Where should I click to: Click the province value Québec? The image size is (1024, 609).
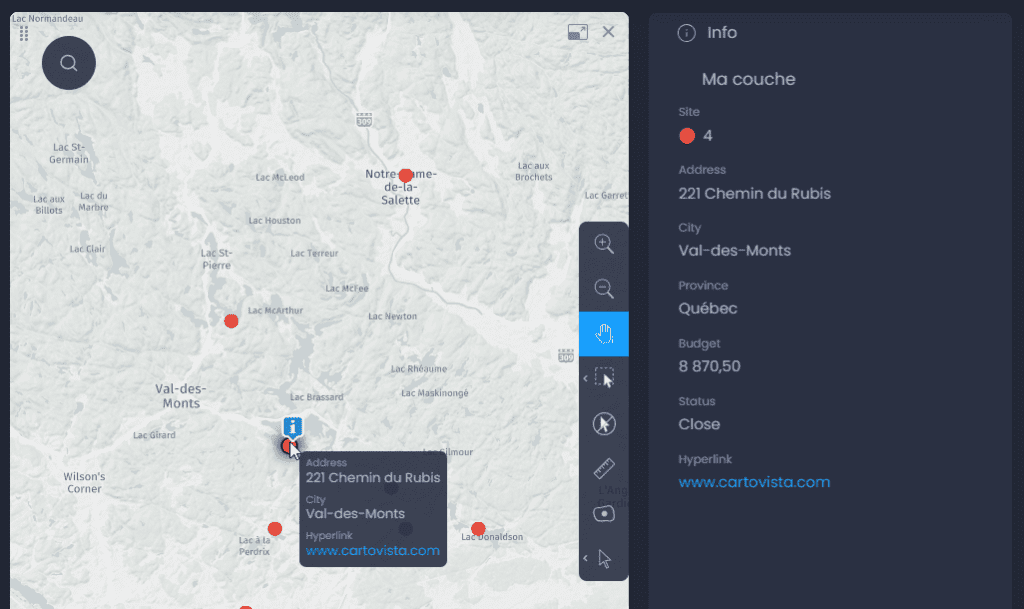(707, 309)
